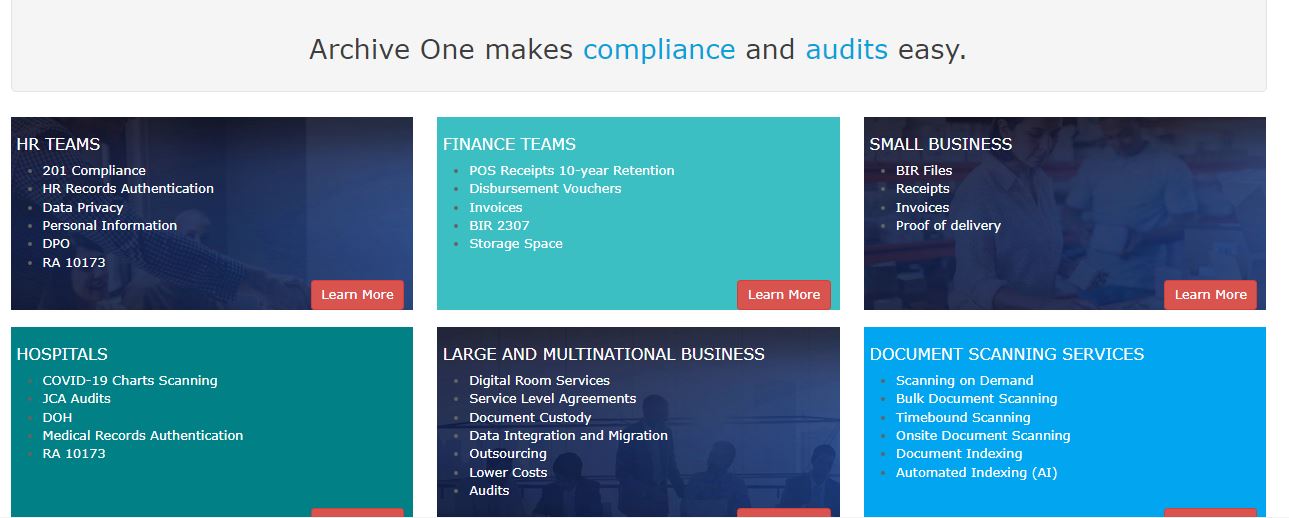Click 'Digital Room Services' list item
Image resolution: width=1289 pixels, height=518 pixels.
(539, 381)
